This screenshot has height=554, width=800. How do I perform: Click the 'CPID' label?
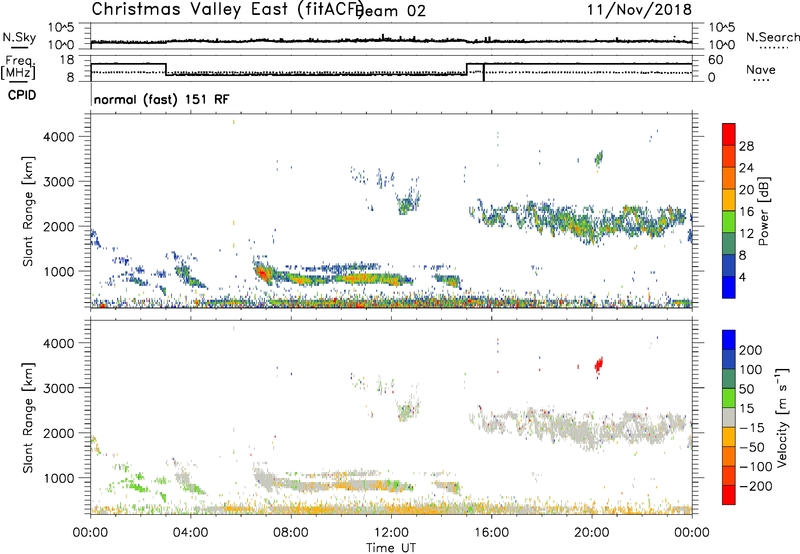pyautogui.click(x=22, y=95)
